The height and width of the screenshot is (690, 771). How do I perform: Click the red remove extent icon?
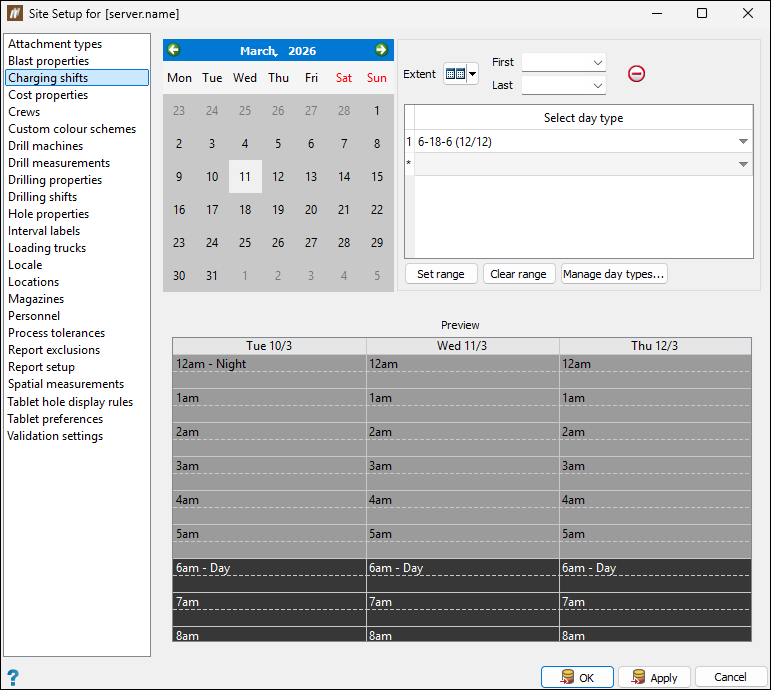[636, 74]
